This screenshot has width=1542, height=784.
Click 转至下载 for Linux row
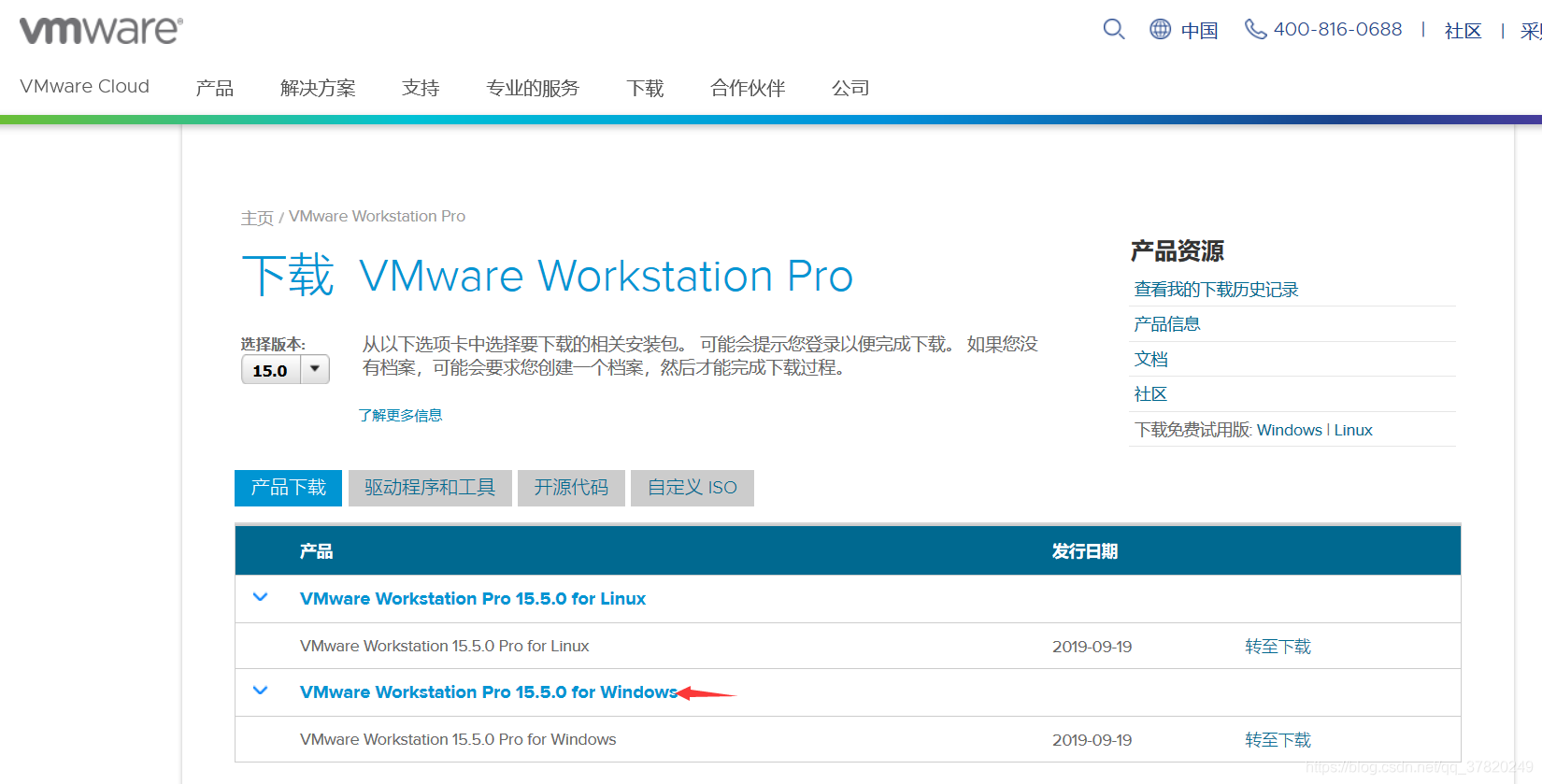[x=1278, y=647]
